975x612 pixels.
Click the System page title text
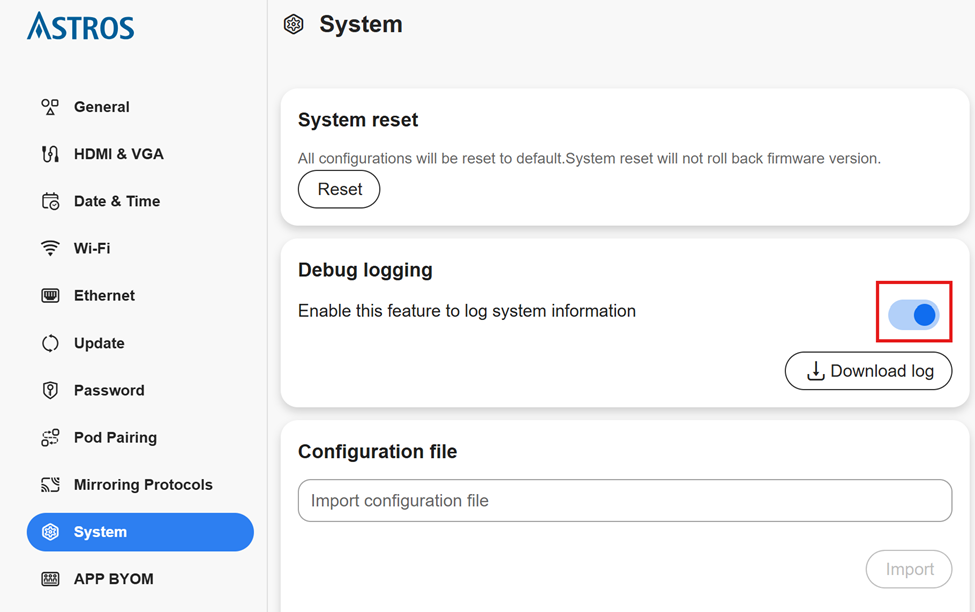360,25
